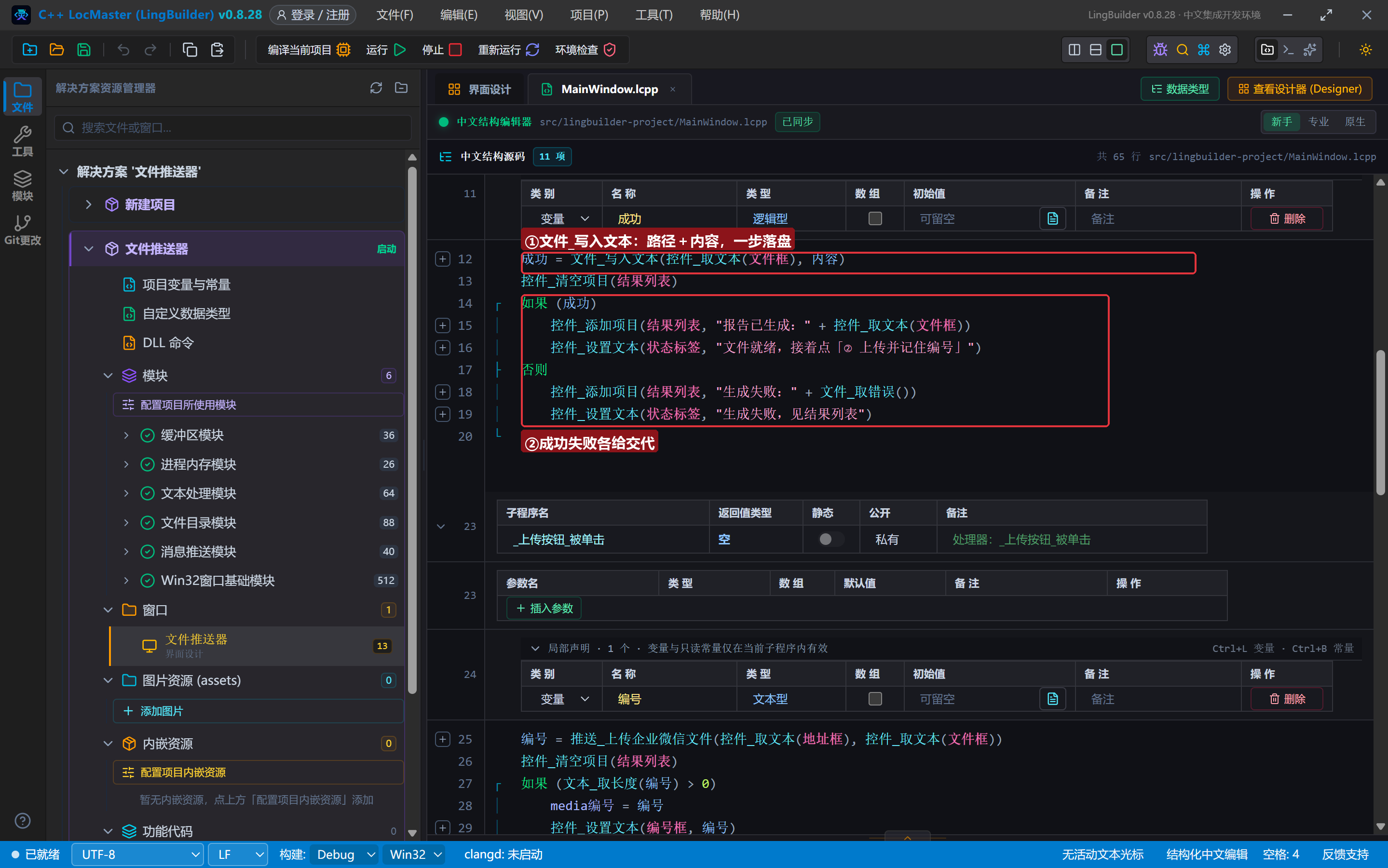
Task: Check 数组 checkbox for variable 编号
Action: pos(875,699)
